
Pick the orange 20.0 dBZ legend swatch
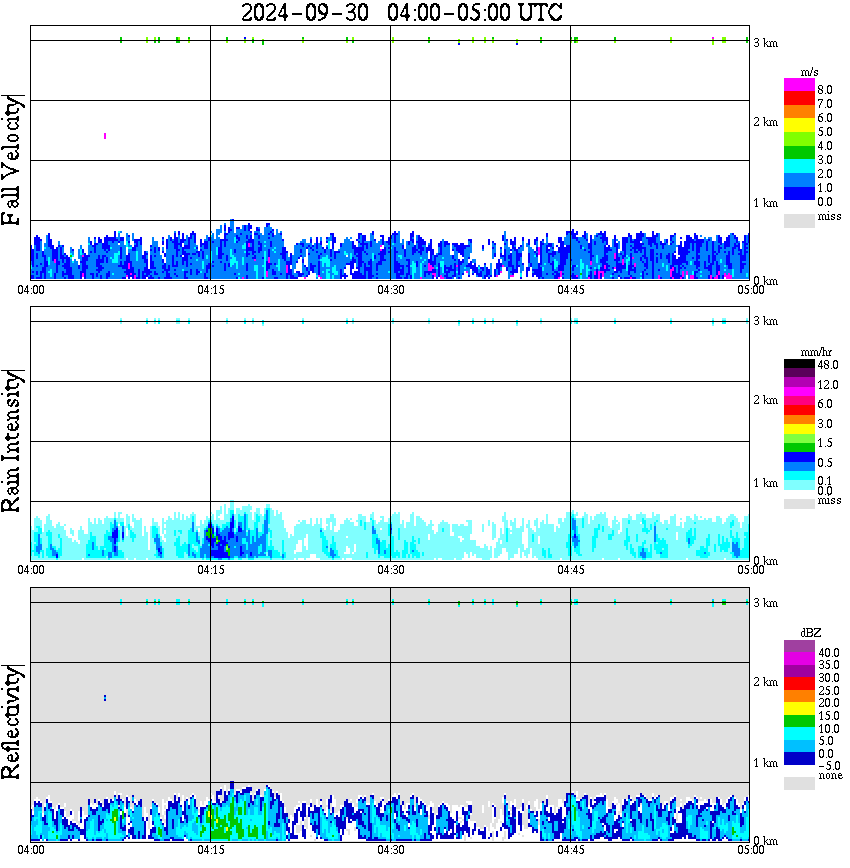(799, 696)
